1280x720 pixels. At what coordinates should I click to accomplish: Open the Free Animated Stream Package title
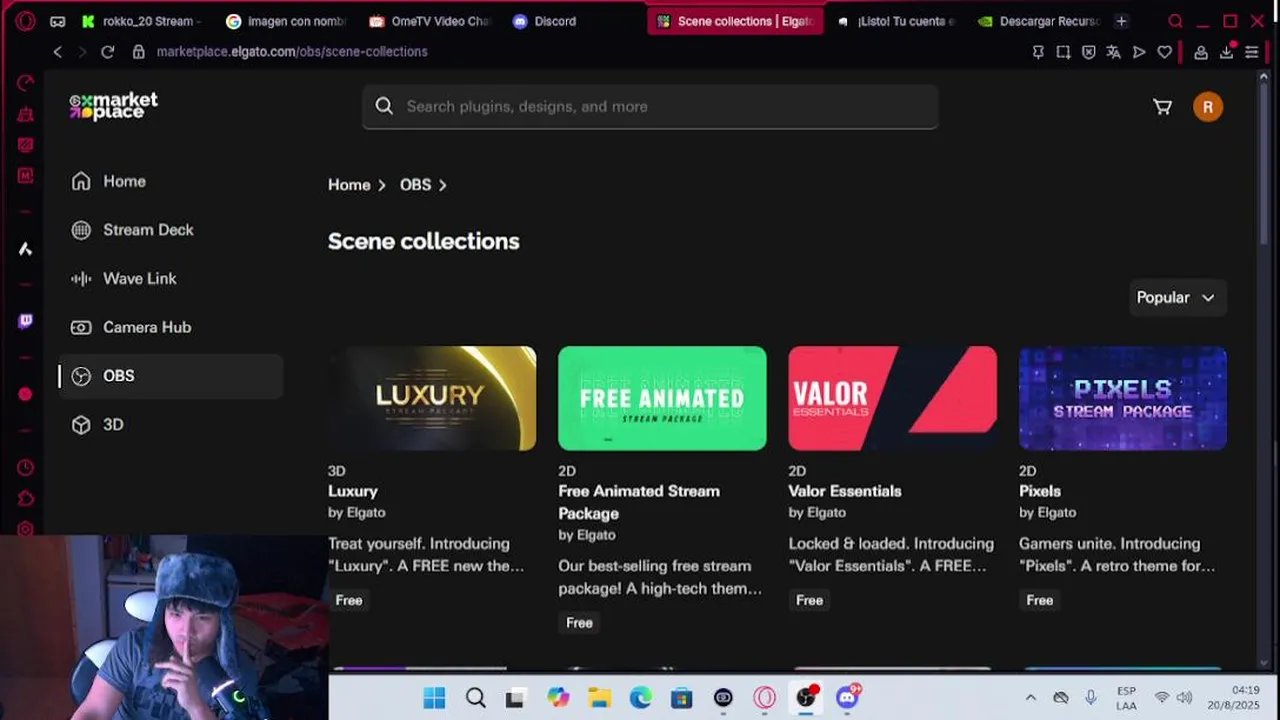coord(639,502)
